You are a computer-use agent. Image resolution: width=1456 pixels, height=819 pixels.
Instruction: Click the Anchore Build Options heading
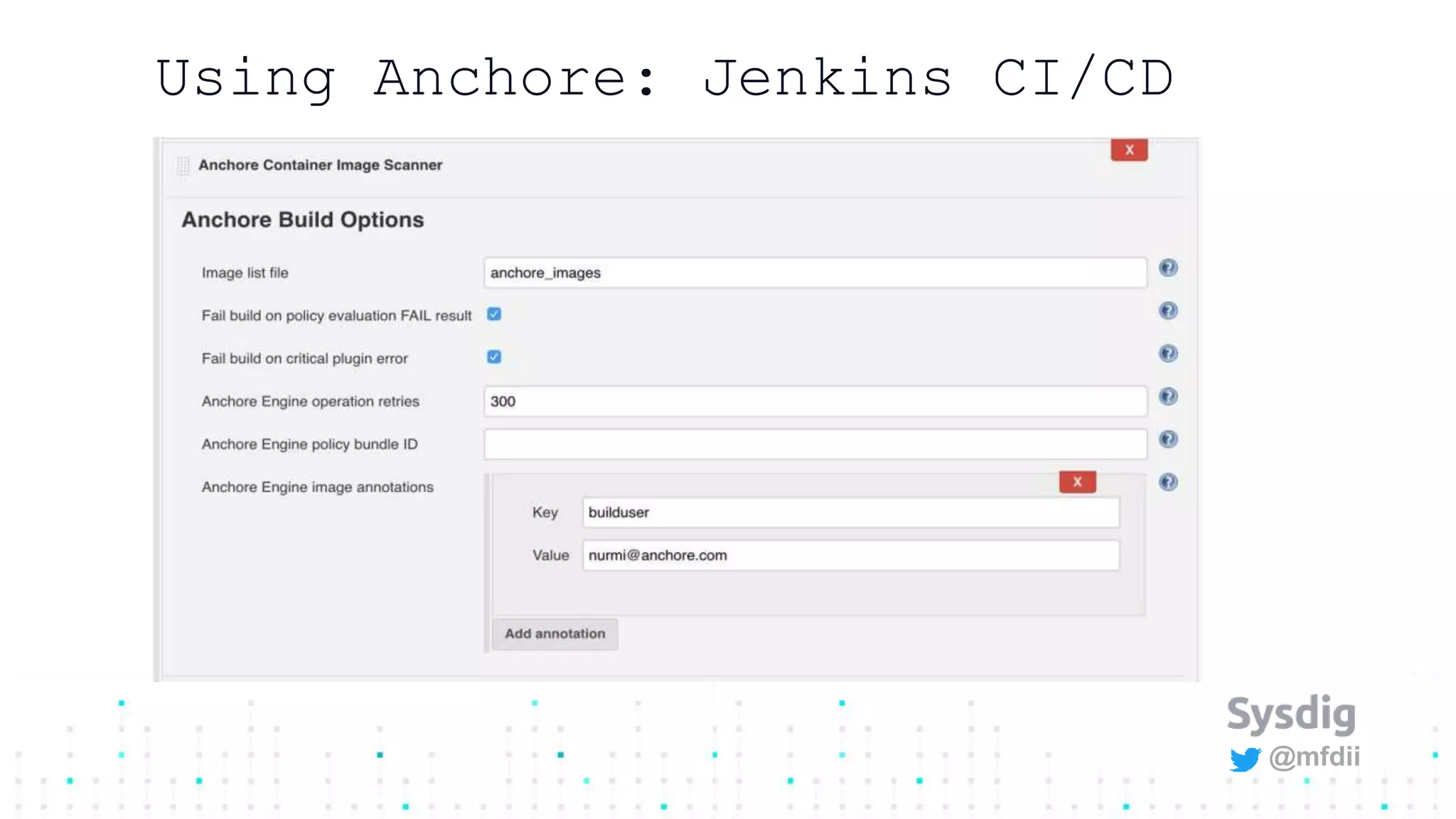coord(303,220)
